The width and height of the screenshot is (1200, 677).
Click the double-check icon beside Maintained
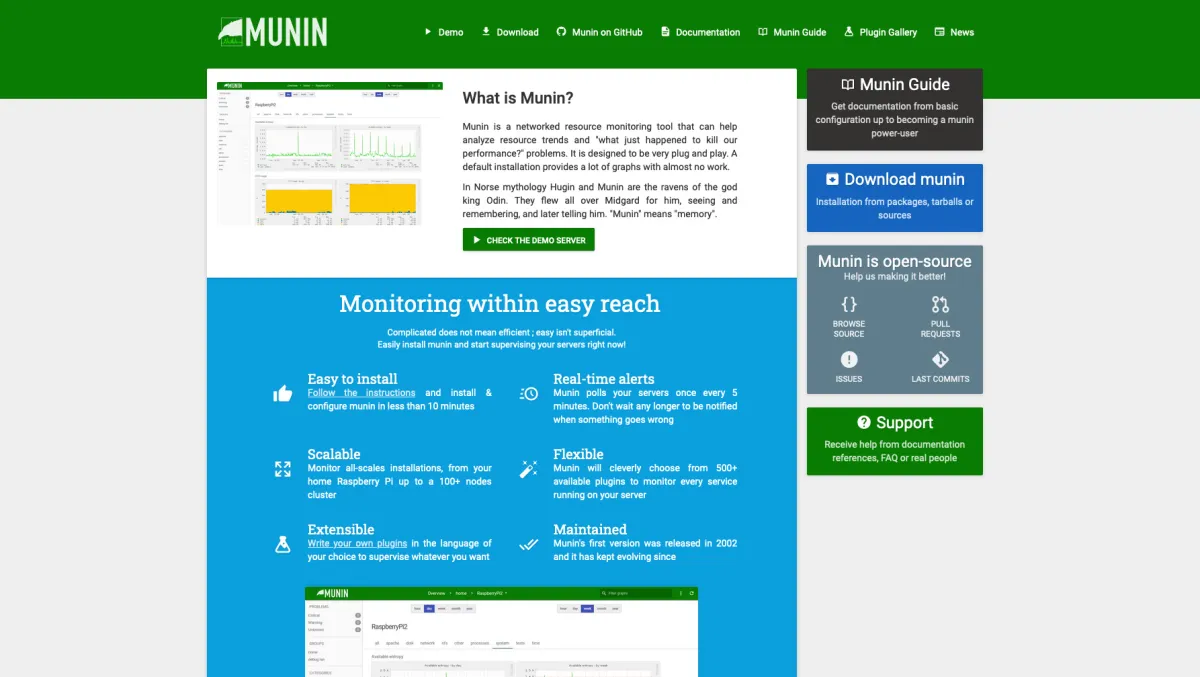tap(529, 544)
